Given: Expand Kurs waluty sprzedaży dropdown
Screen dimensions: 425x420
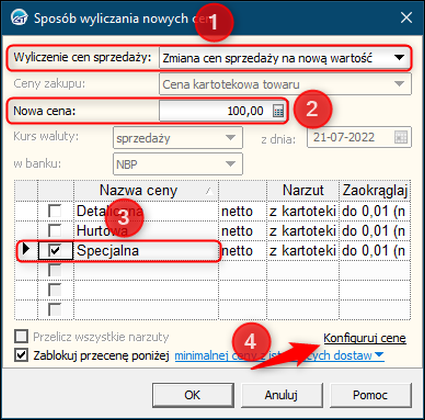Looking at the screenshot, I should 178,137.
